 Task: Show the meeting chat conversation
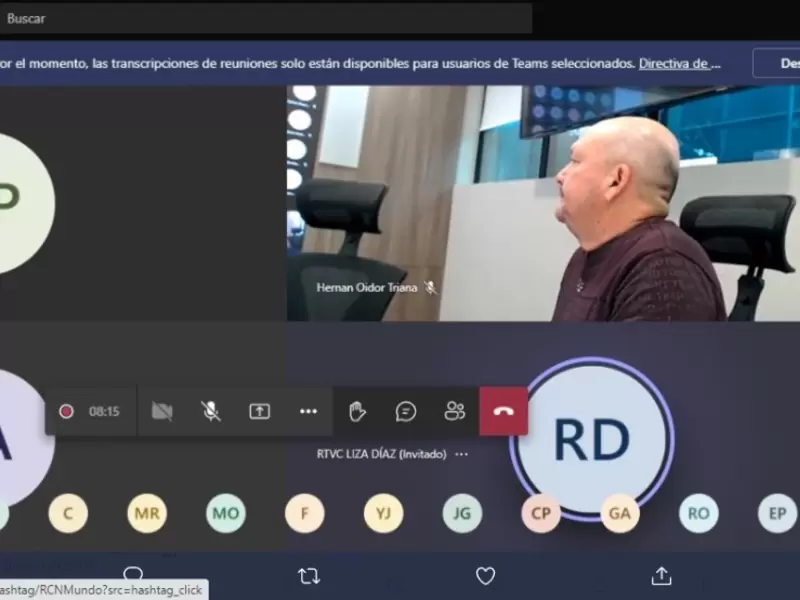[x=406, y=411]
